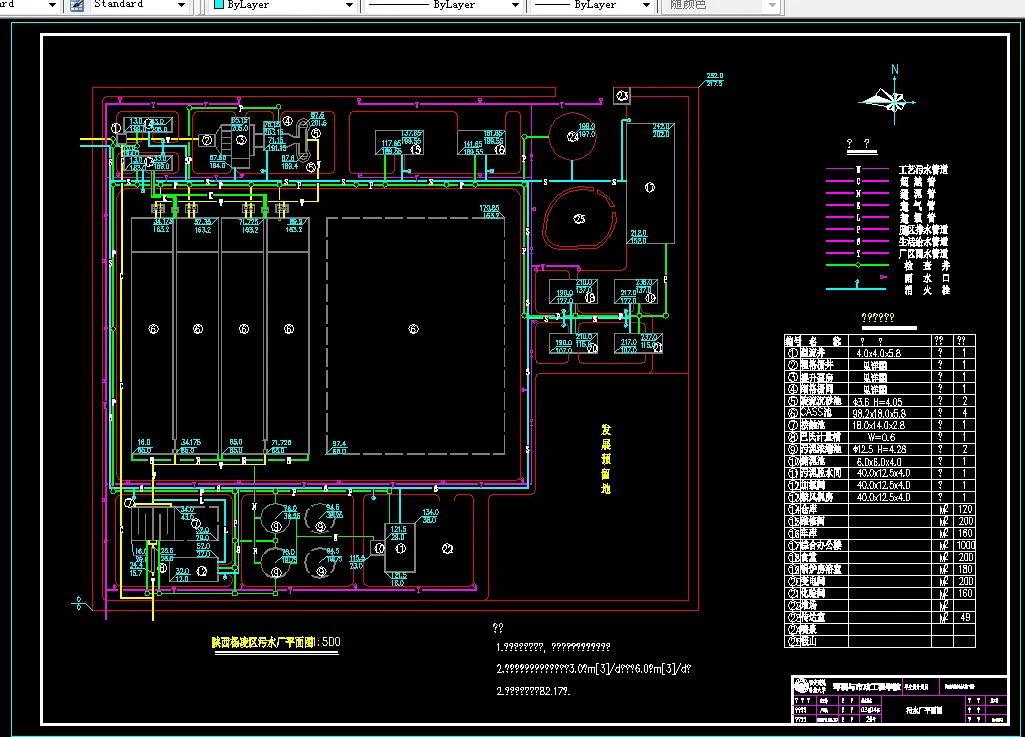The width and height of the screenshot is (1025, 737).
Task: Select the area value '180' in table
Action: [x=966, y=570]
